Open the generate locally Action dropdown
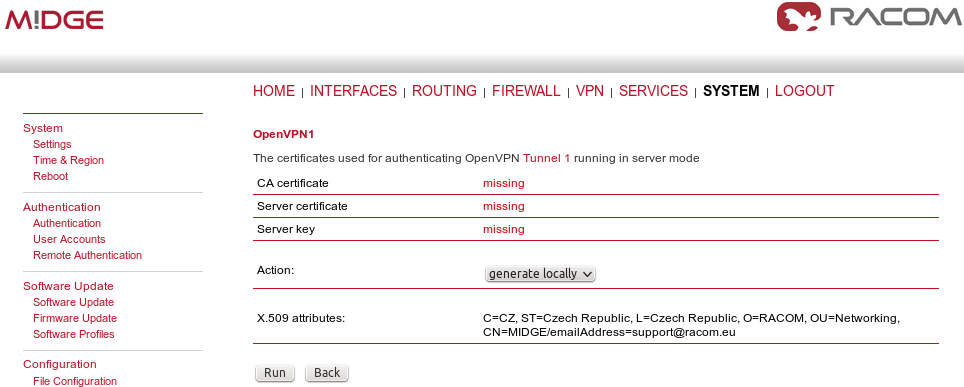Image resolution: width=964 pixels, height=387 pixels. (540, 274)
